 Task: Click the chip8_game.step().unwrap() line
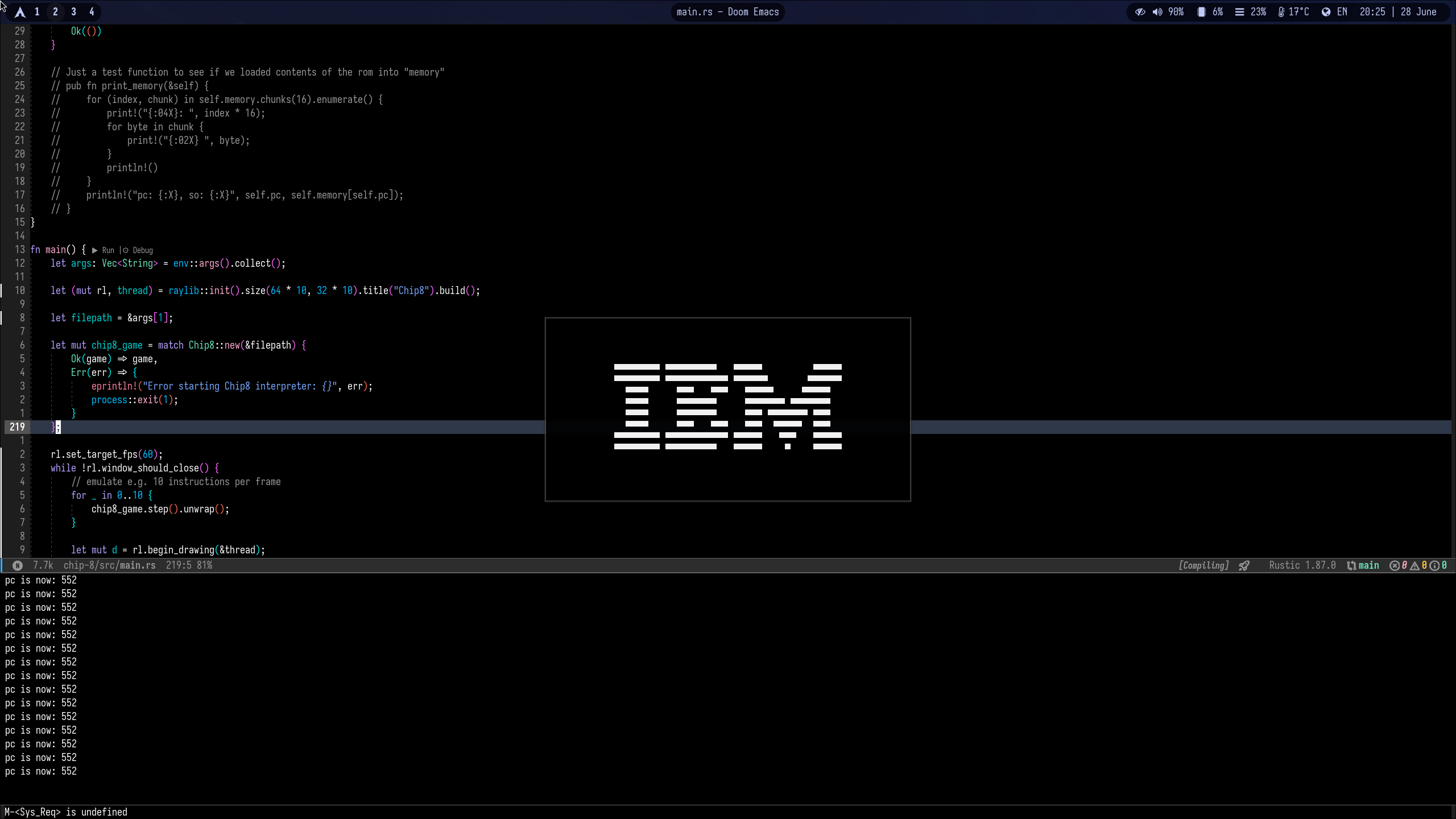click(x=160, y=509)
